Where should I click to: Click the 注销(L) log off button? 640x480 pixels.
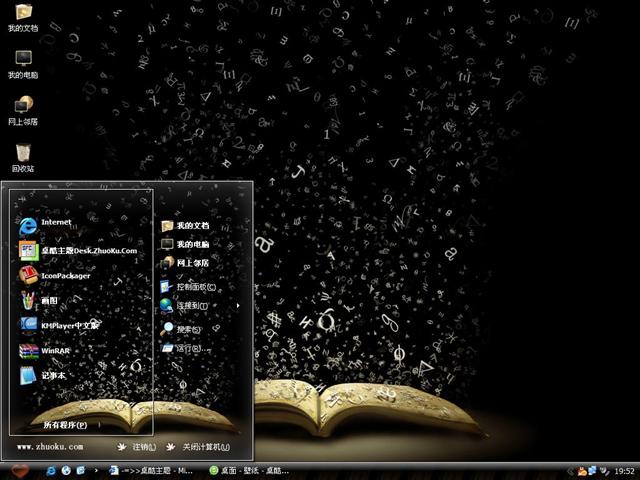tap(137, 447)
